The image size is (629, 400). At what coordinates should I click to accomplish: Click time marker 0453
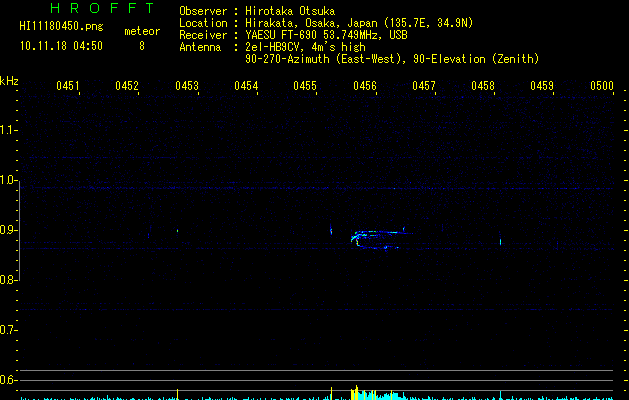[x=187, y=86]
